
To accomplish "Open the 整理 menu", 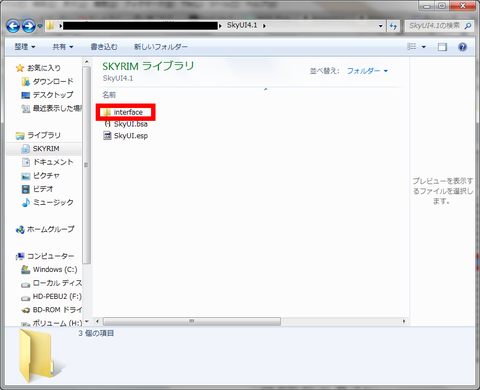I will (25, 47).
